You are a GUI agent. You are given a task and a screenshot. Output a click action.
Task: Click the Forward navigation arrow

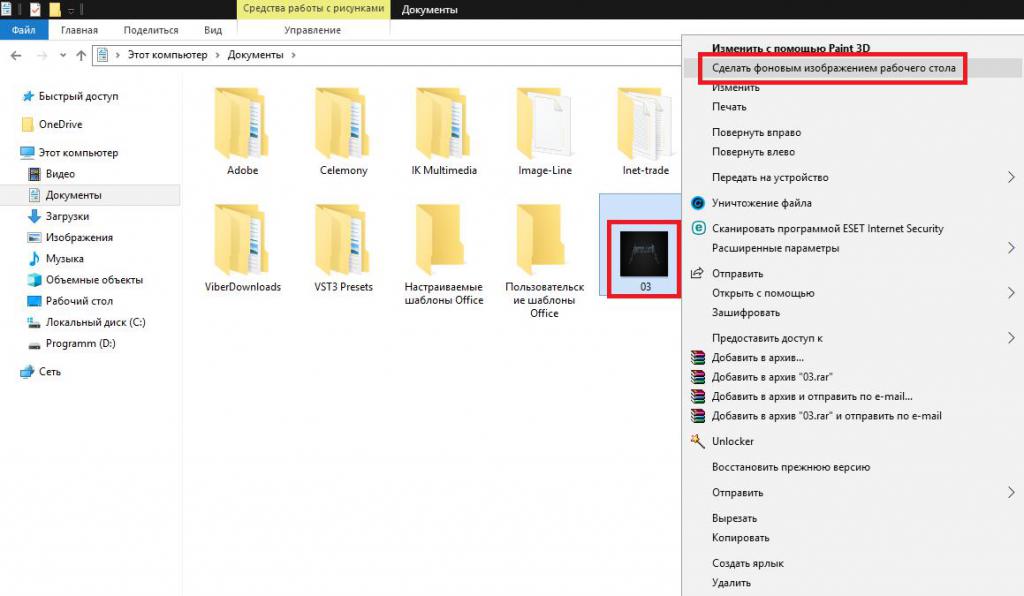[x=41, y=55]
